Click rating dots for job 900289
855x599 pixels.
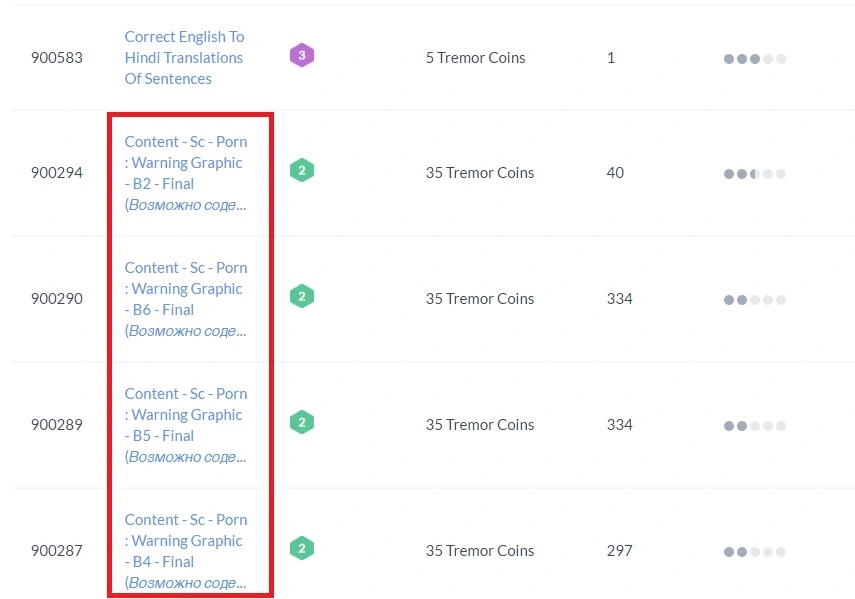[x=755, y=426]
